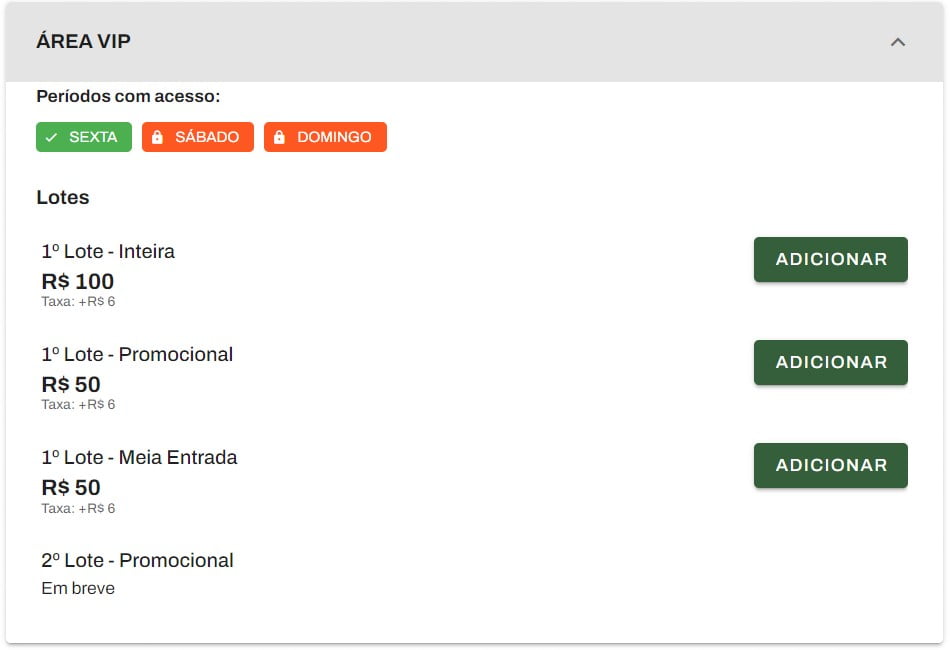Click the 2º Lote - Promocional title
The image size is (952, 650).
137,561
